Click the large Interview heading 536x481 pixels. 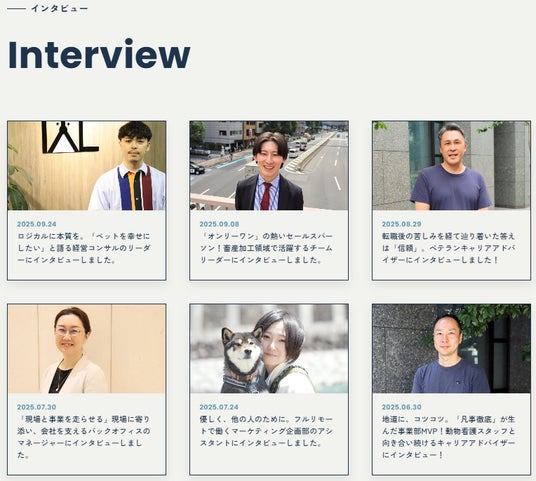point(99,54)
